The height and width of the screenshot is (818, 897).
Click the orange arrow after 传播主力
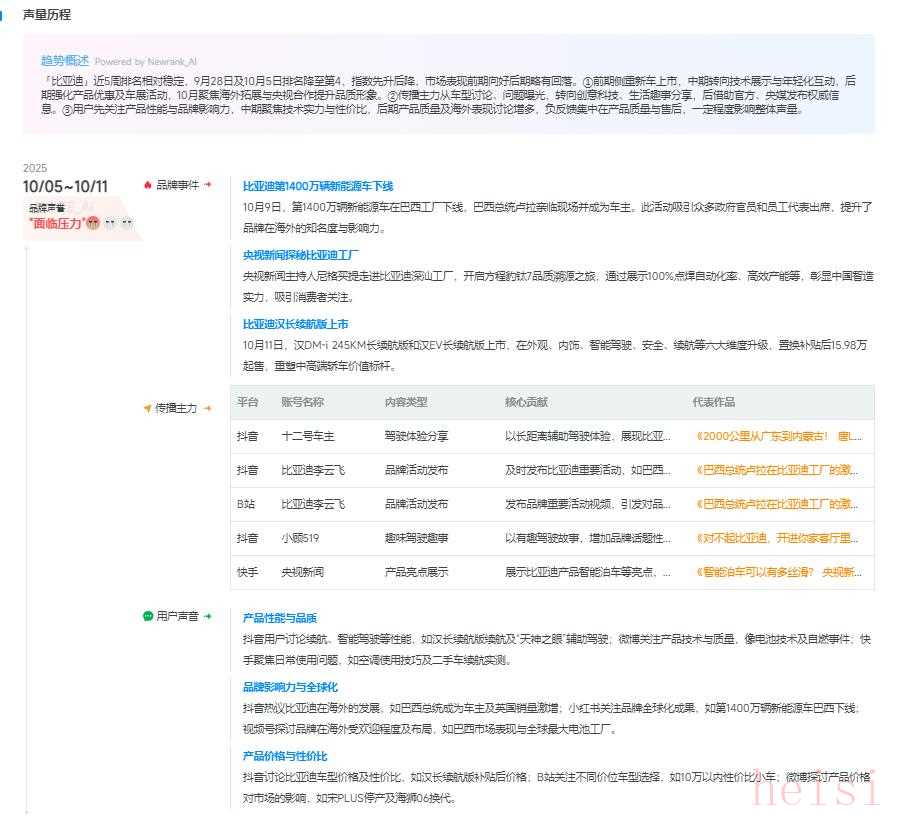(208, 408)
